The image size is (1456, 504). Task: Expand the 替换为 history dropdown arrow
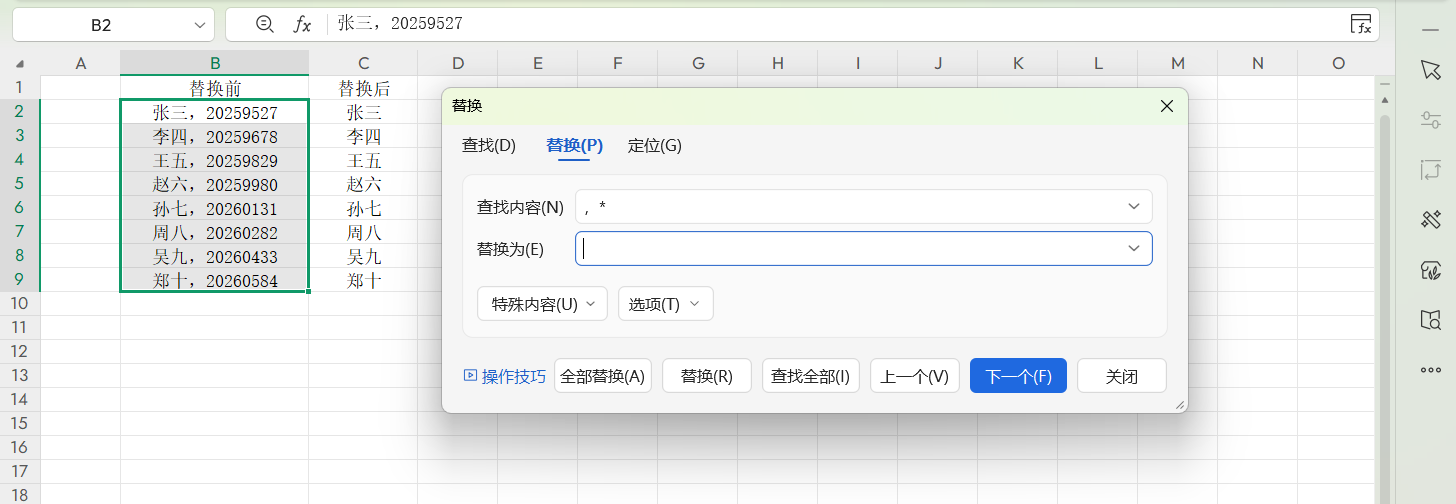click(1134, 248)
